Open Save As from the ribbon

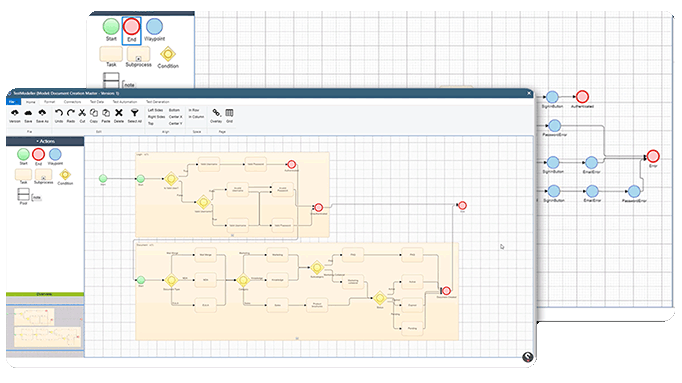(42, 113)
